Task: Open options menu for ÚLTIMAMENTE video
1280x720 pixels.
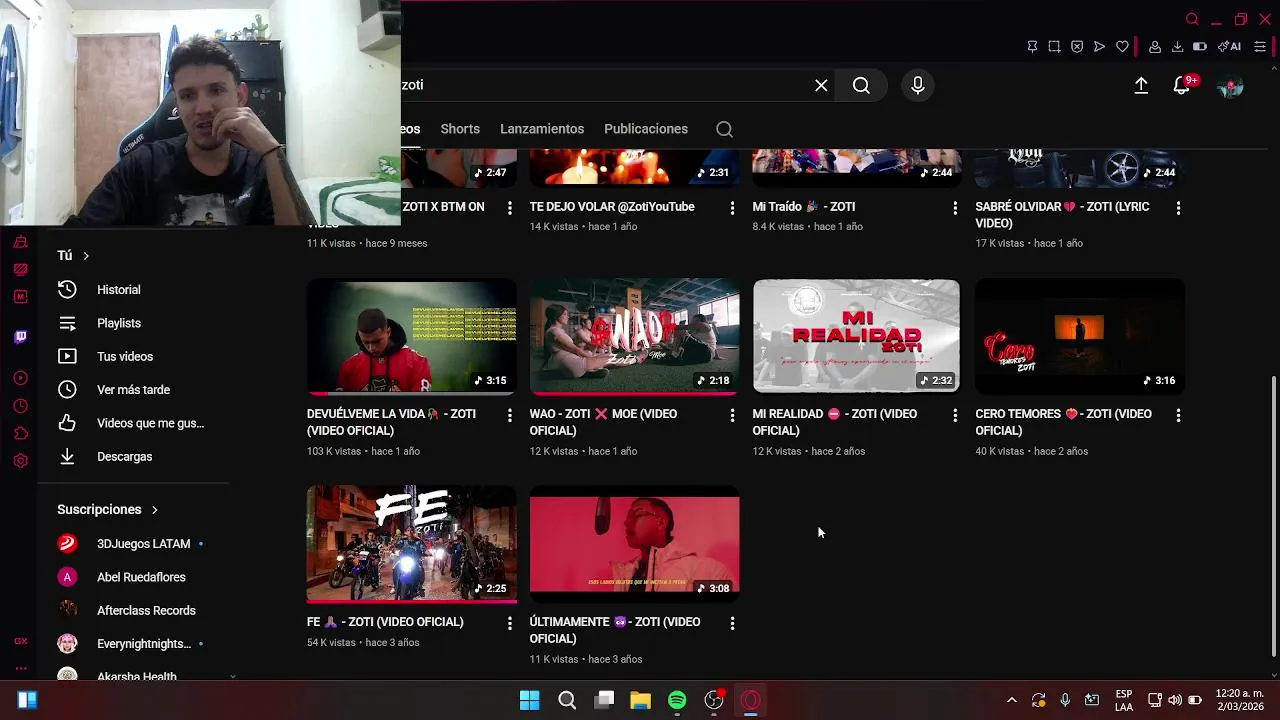Action: [x=732, y=623]
